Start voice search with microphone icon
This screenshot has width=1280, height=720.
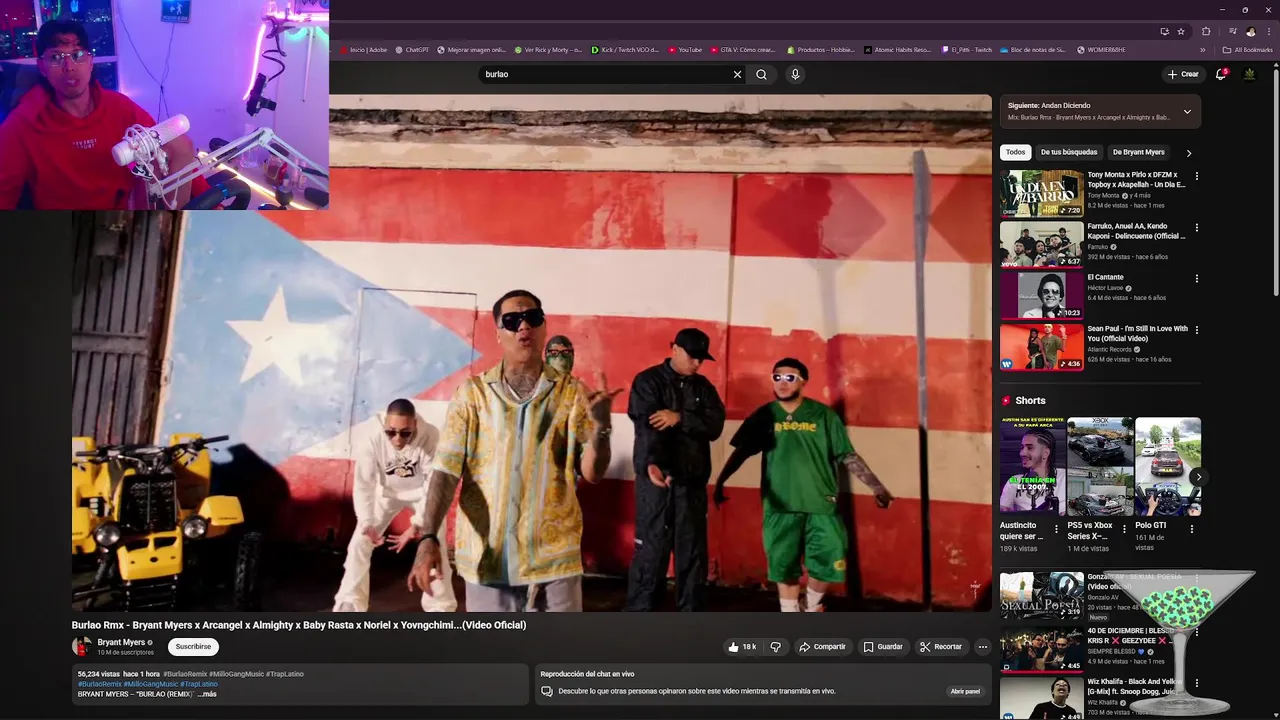click(x=795, y=74)
